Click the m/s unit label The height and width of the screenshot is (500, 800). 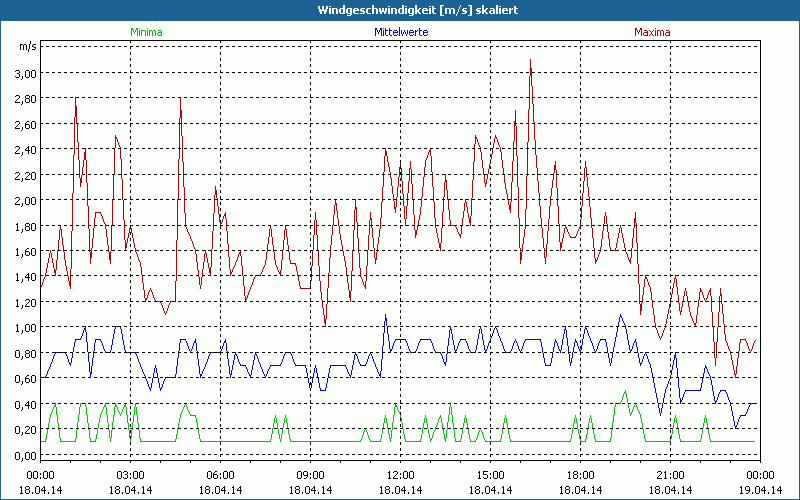pyautogui.click(x=26, y=47)
